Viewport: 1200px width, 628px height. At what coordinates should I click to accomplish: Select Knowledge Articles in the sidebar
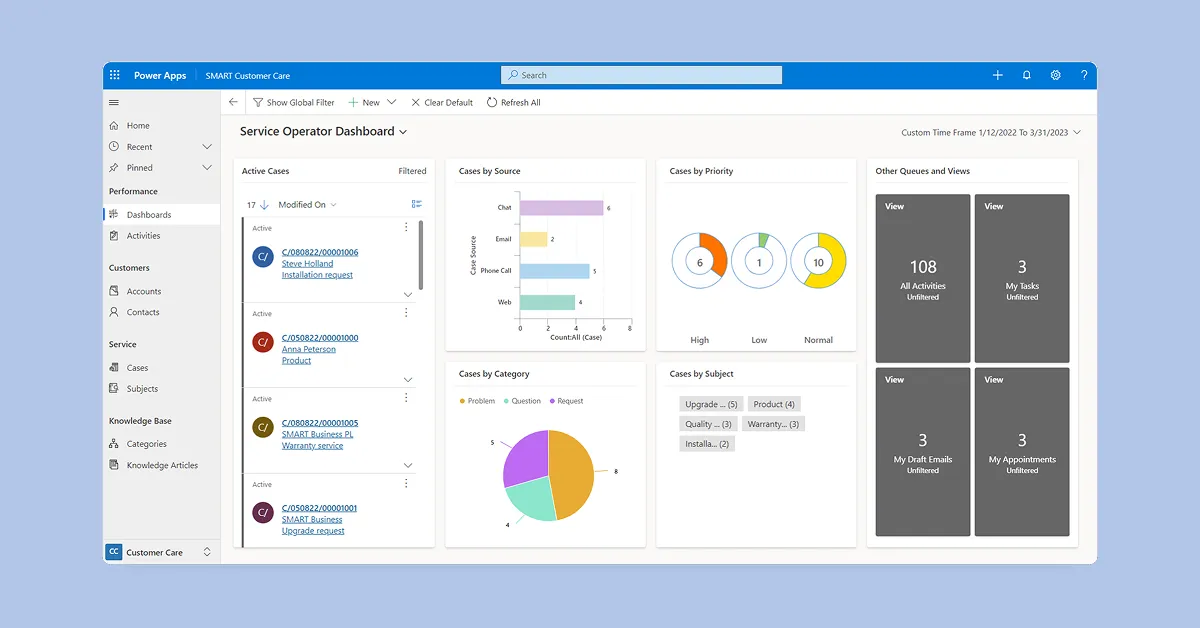tap(162, 465)
